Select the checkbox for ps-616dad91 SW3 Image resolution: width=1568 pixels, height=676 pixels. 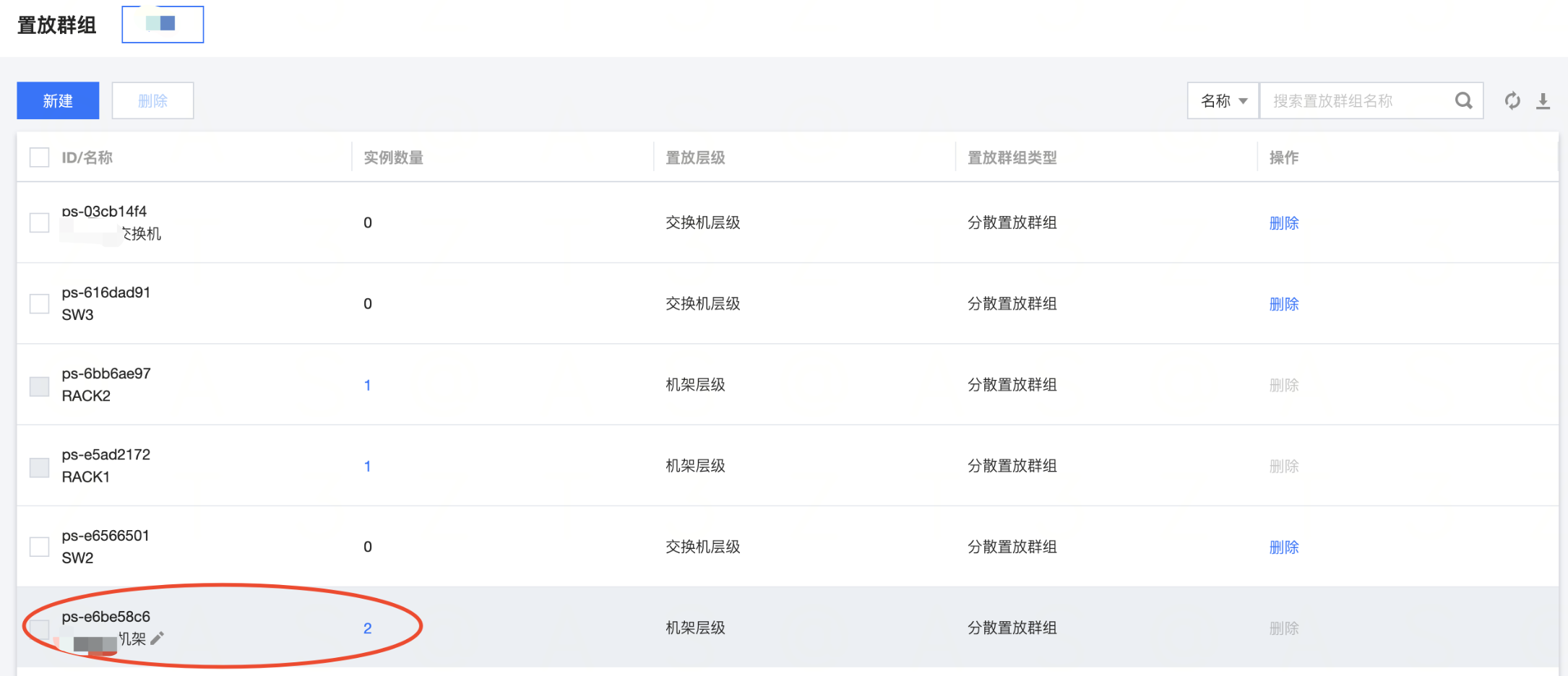coord(40,303)
